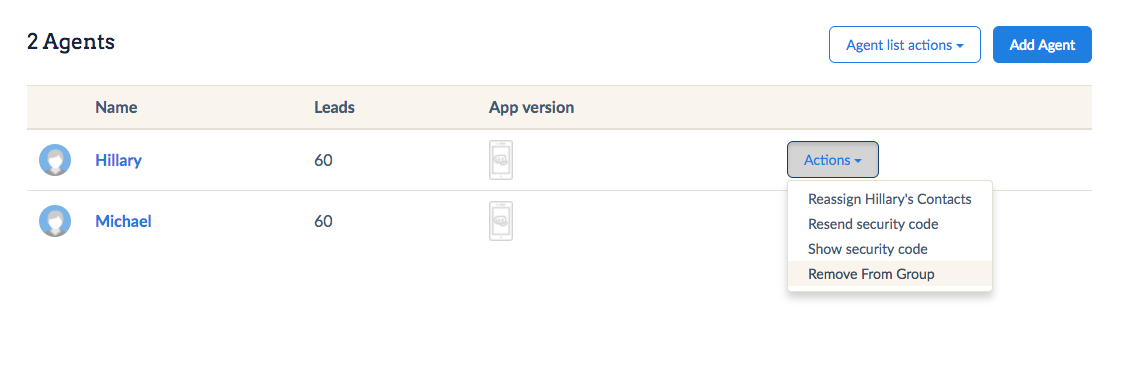Click the App version column header
The image size is (1124, 367).
pyautogui.click(x=531, y=108)
